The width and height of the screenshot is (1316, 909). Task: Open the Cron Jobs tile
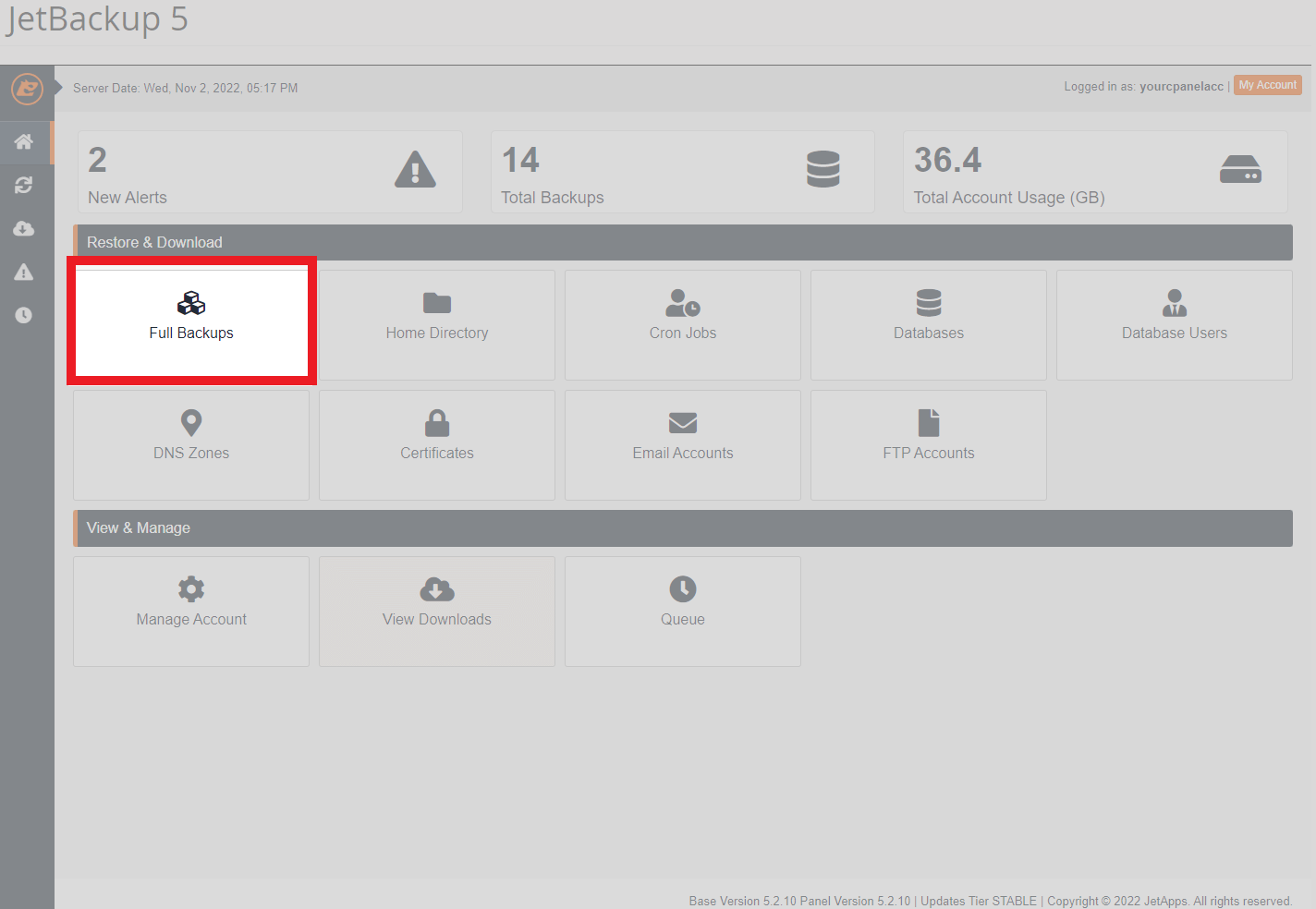click(683, 324)
